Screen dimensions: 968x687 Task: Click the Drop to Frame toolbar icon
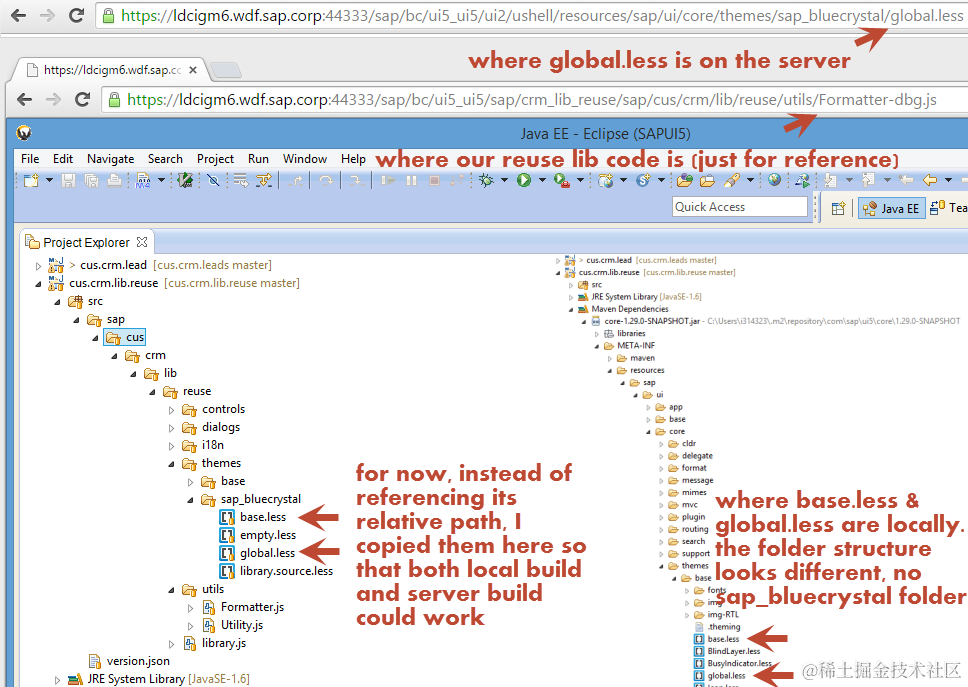pyautogui.click(x=241, y=180)
